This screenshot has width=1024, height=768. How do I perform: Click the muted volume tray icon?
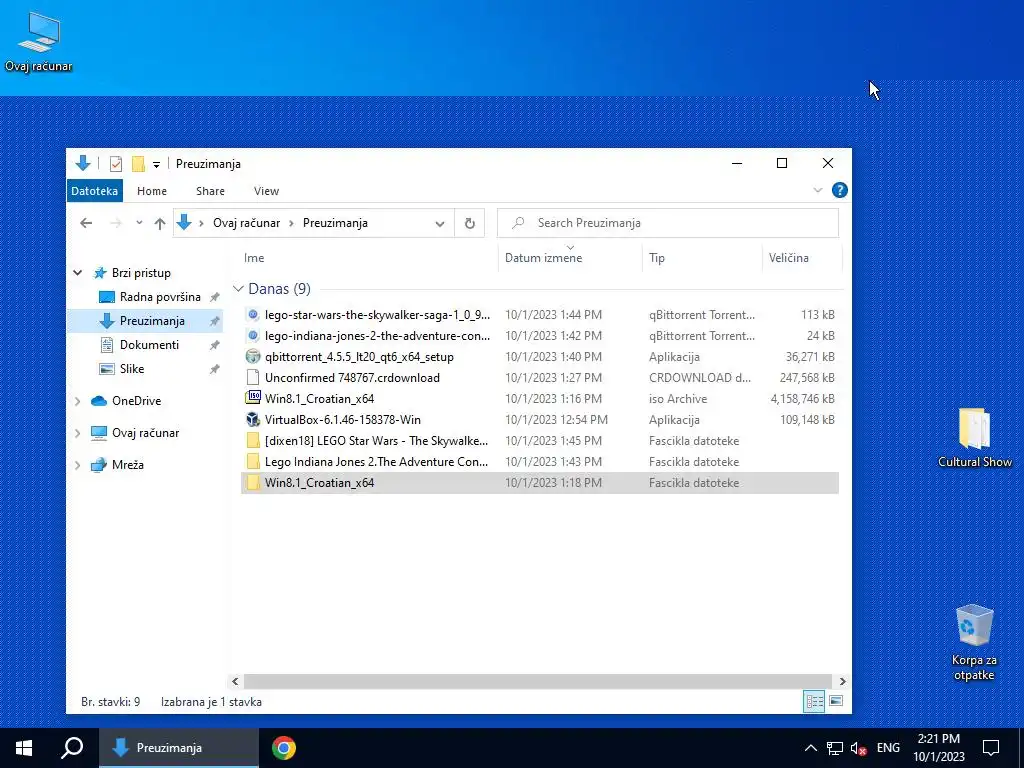[x=858, y=748]
